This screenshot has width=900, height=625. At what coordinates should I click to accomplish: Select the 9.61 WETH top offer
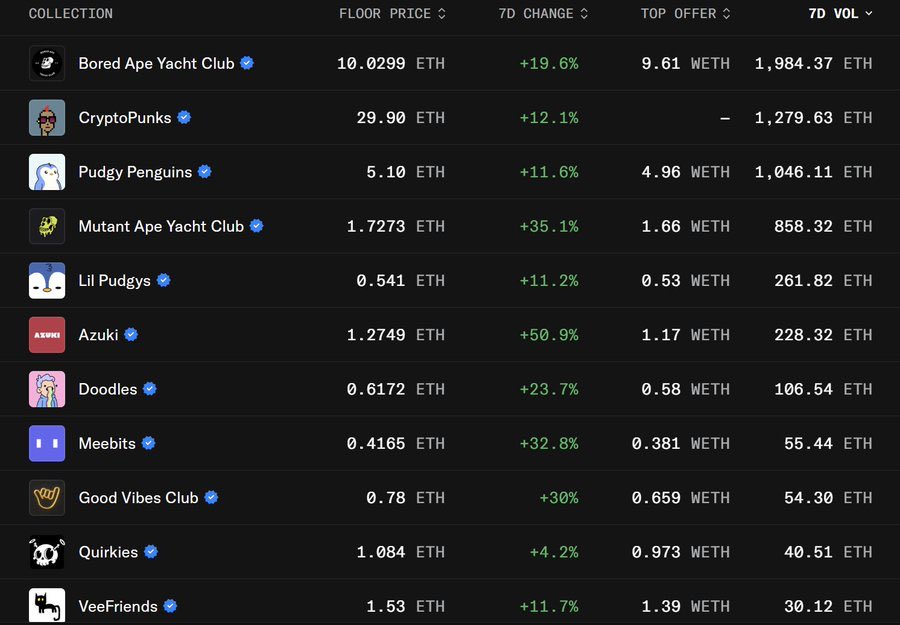(x=686, y=63)
